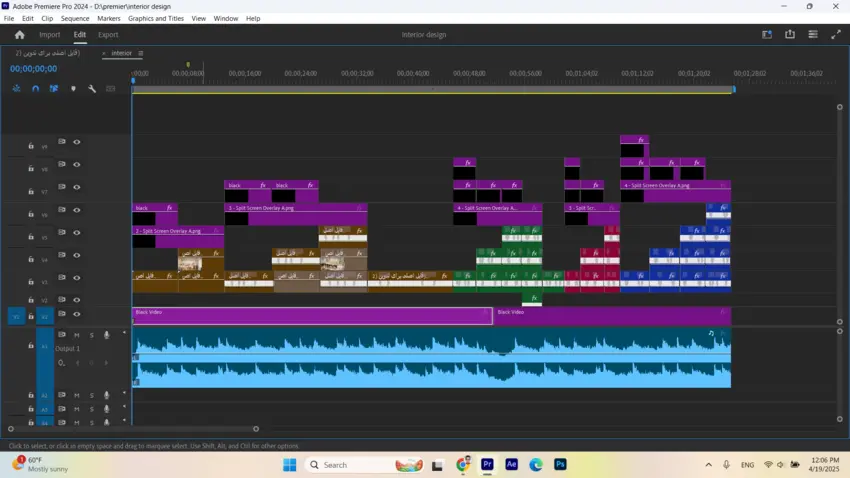The width and height of the screenshot is (850, 478).
Task: Open the Sequence menu
Action: click(x=75, y=18)
